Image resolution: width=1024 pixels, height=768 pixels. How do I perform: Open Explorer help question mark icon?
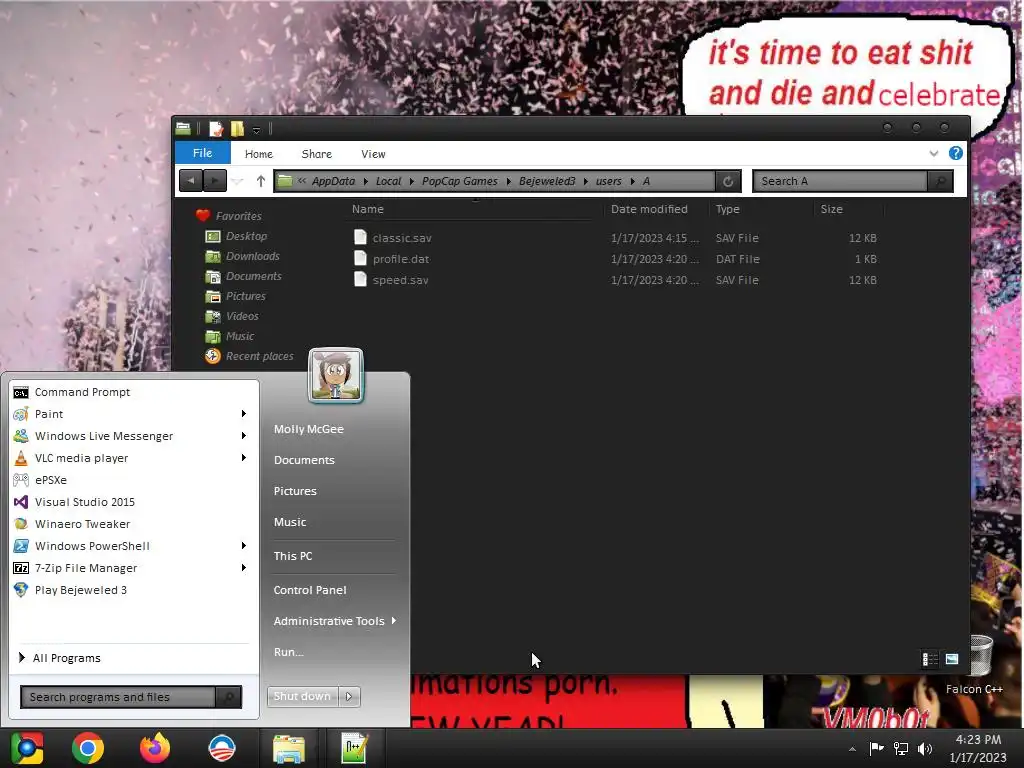tap(955, 153)
